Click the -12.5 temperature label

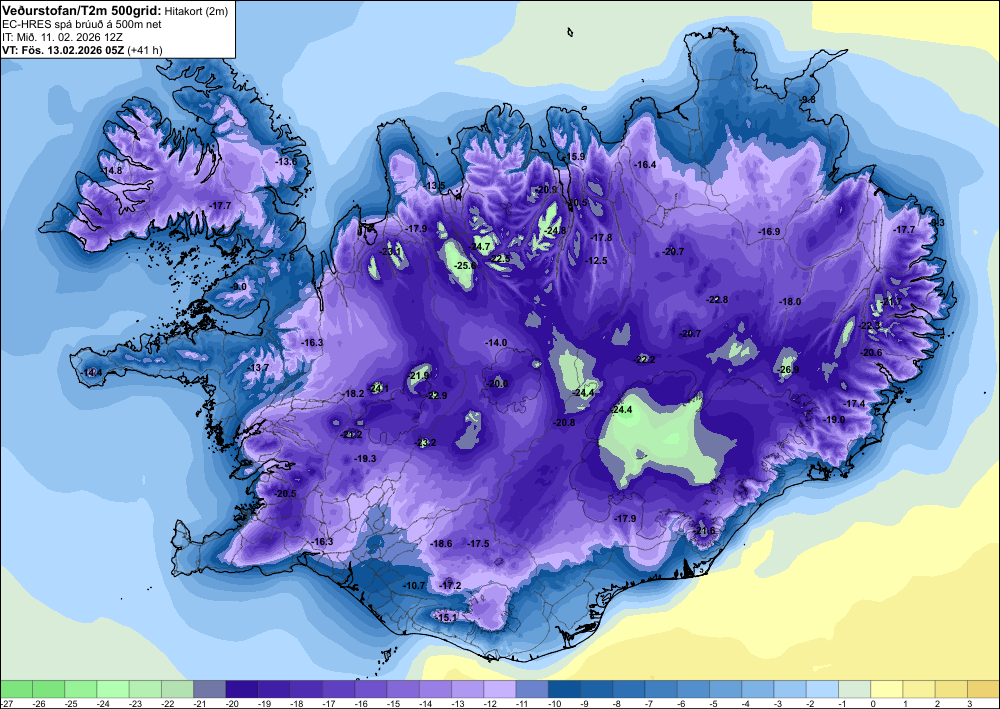596,261
